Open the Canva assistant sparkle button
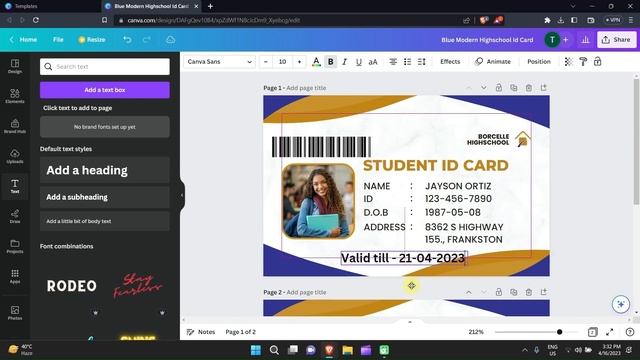The height and width of the screenshot is (360, 640). coord(621,304)
